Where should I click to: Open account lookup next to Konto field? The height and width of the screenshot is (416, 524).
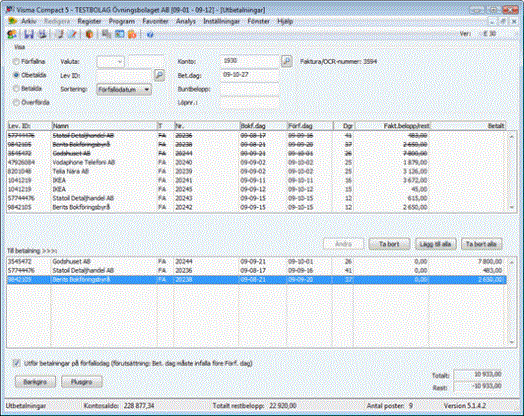coord(287,61)
